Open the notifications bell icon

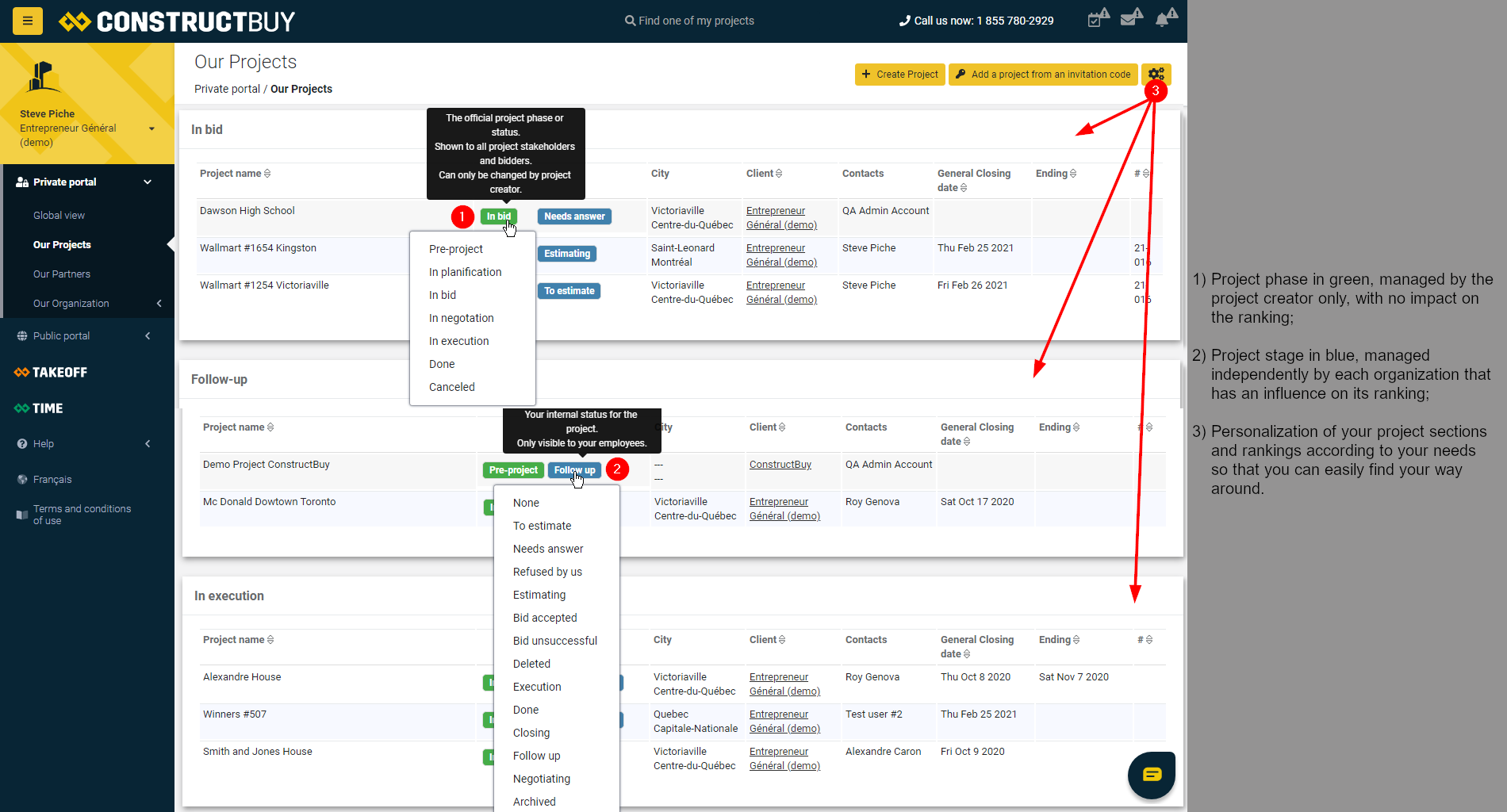[x=1165, y=19]
